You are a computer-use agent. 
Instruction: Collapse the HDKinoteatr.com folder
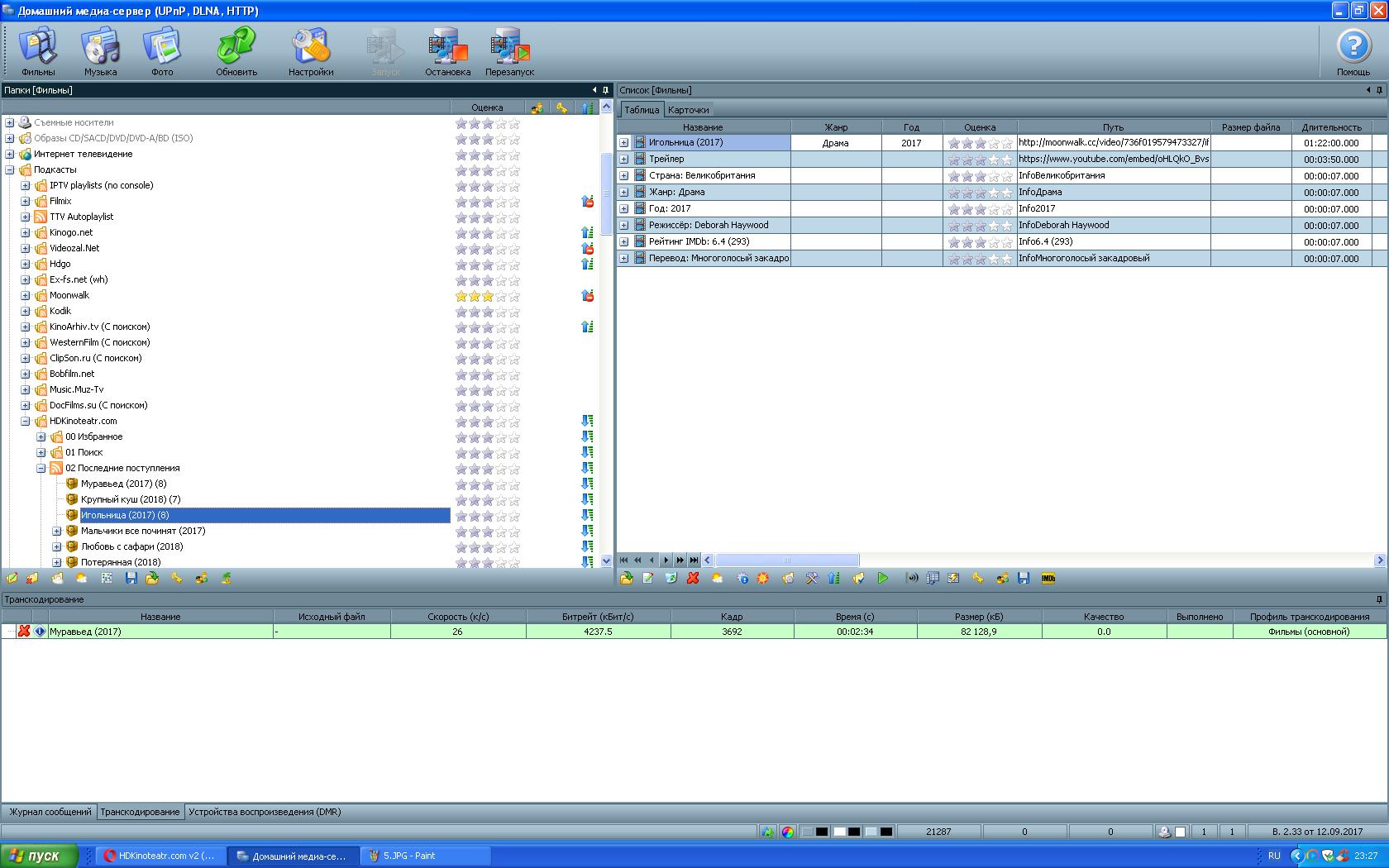pos(26,422)
